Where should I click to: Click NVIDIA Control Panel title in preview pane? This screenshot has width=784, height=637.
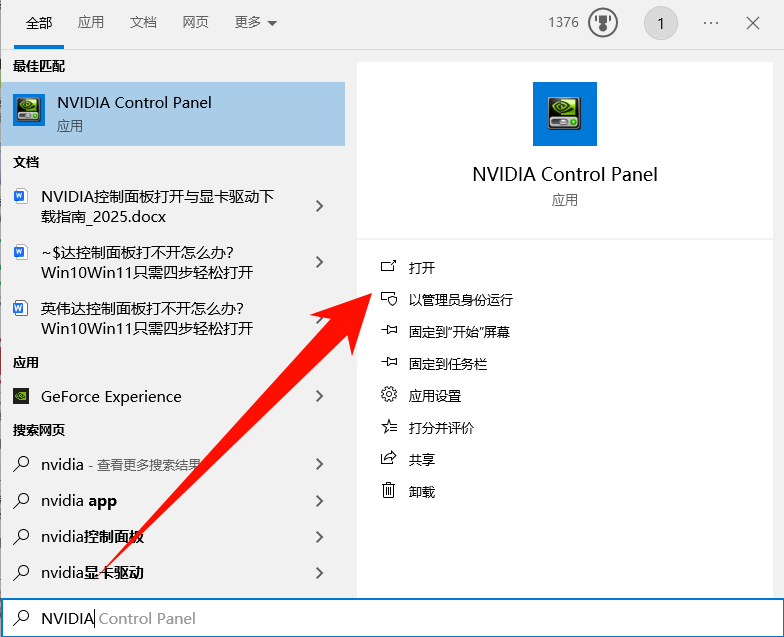pos(564,174)
